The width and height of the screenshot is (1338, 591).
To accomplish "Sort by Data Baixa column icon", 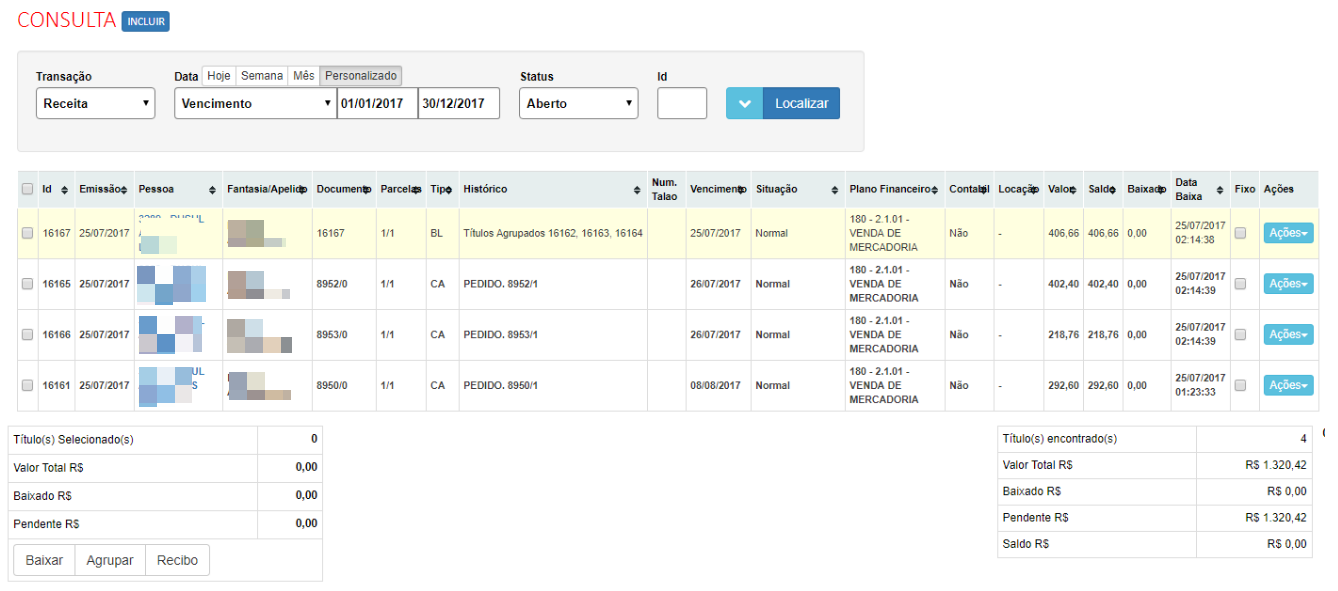I will (x=1219, y=190).
